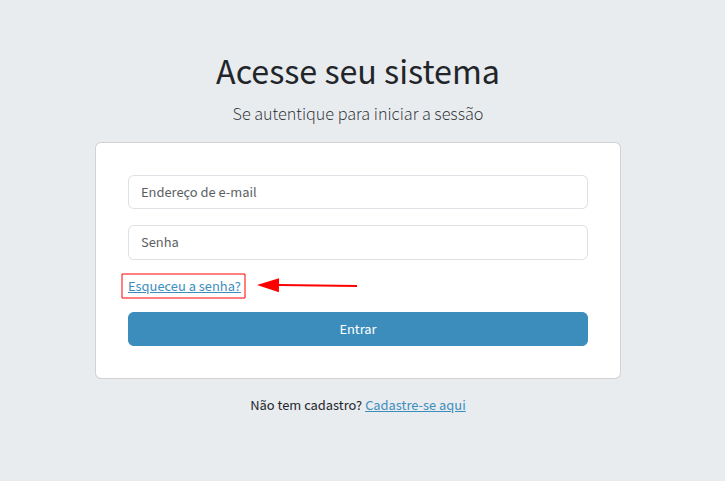Click the Não tem cadastro? text
Image resolution: width=725 pixels, height=481 pixels.
(305, 406)
